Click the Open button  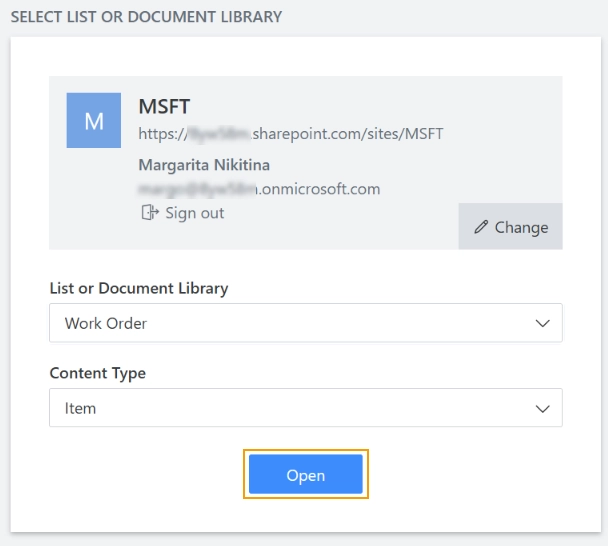(x=306, y=474)
